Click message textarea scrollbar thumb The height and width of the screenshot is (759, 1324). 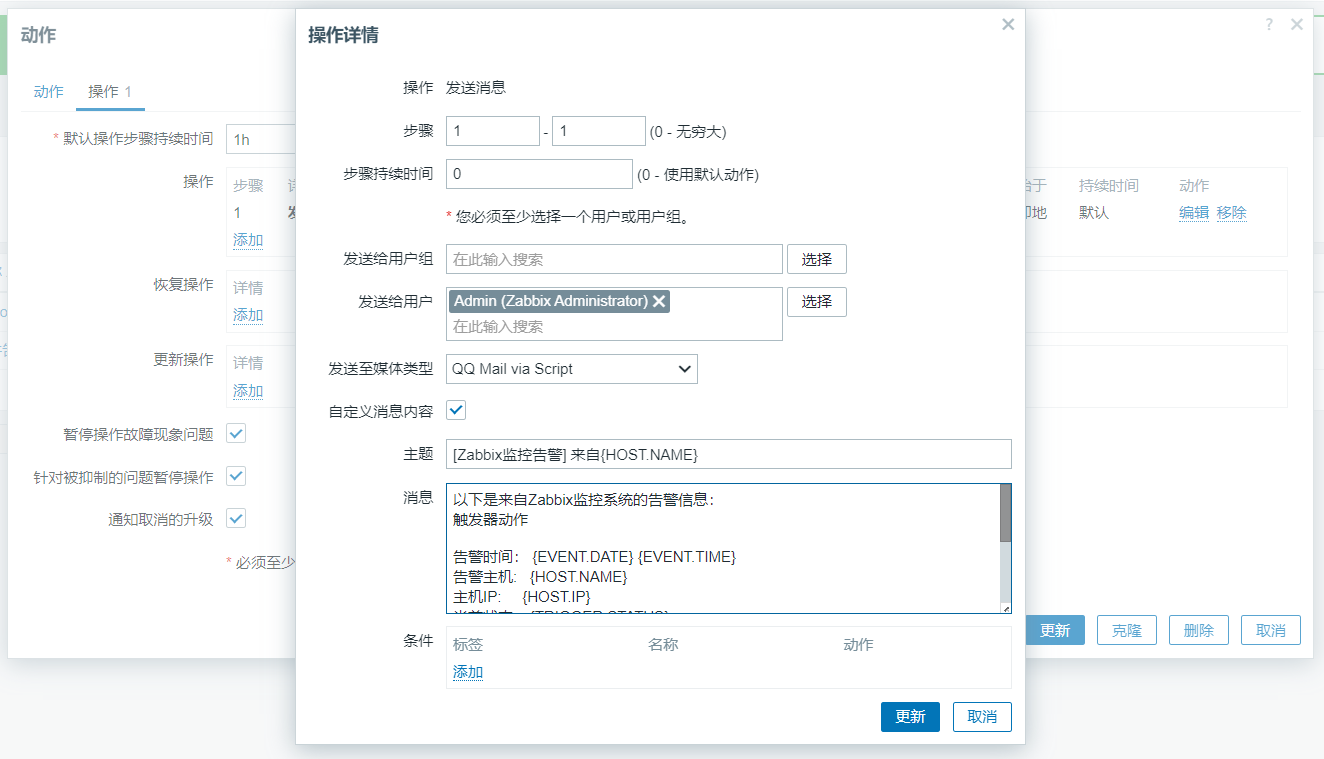(x=1006, y=512)
